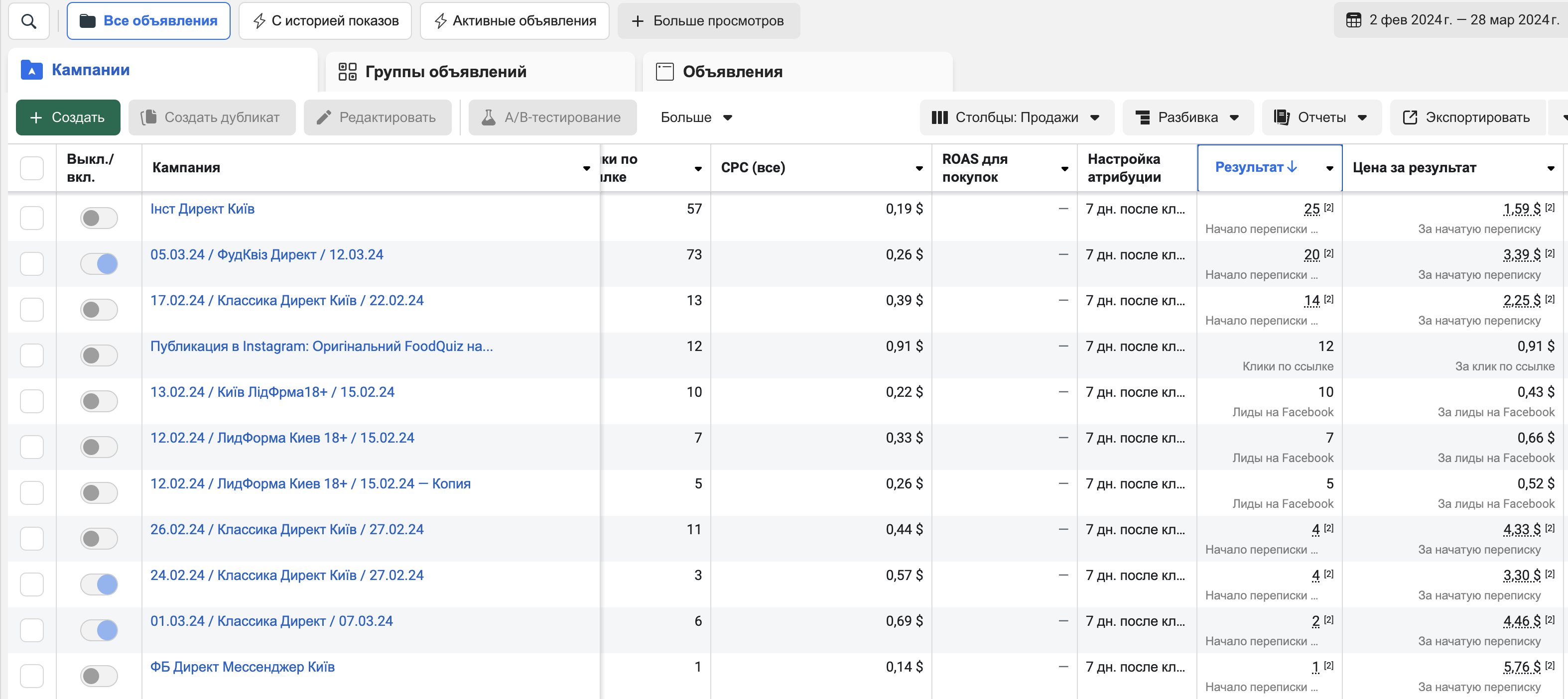The image size is (1568, 699).
Task: Turn off 24.02.24 Классика Директ Київ campaign
Action: tap(99, 584)
